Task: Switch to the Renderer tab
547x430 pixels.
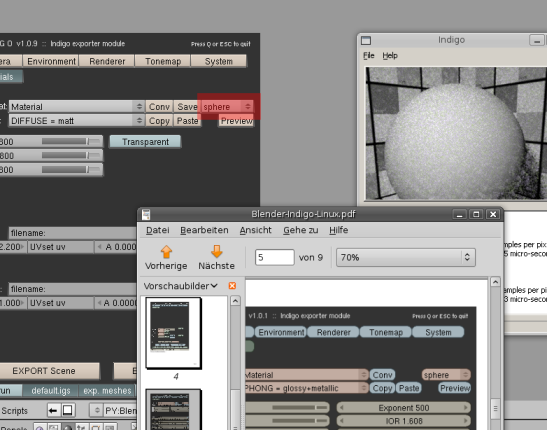Action: tap(107, 61)
